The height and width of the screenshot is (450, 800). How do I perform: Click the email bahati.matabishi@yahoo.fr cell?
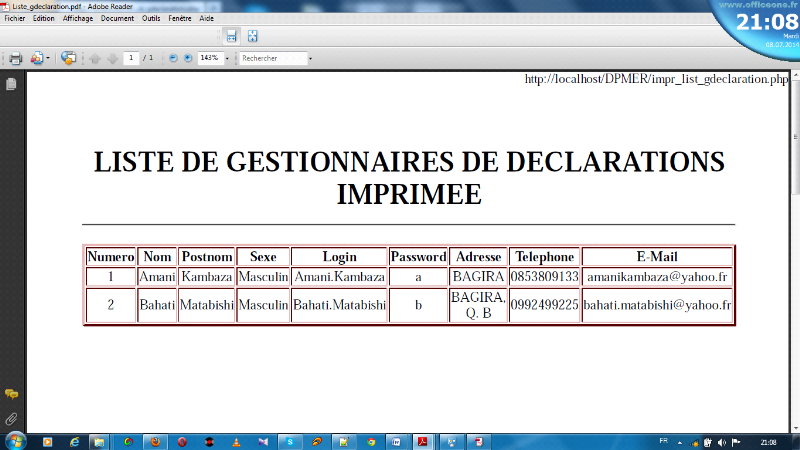pos(657,305)
